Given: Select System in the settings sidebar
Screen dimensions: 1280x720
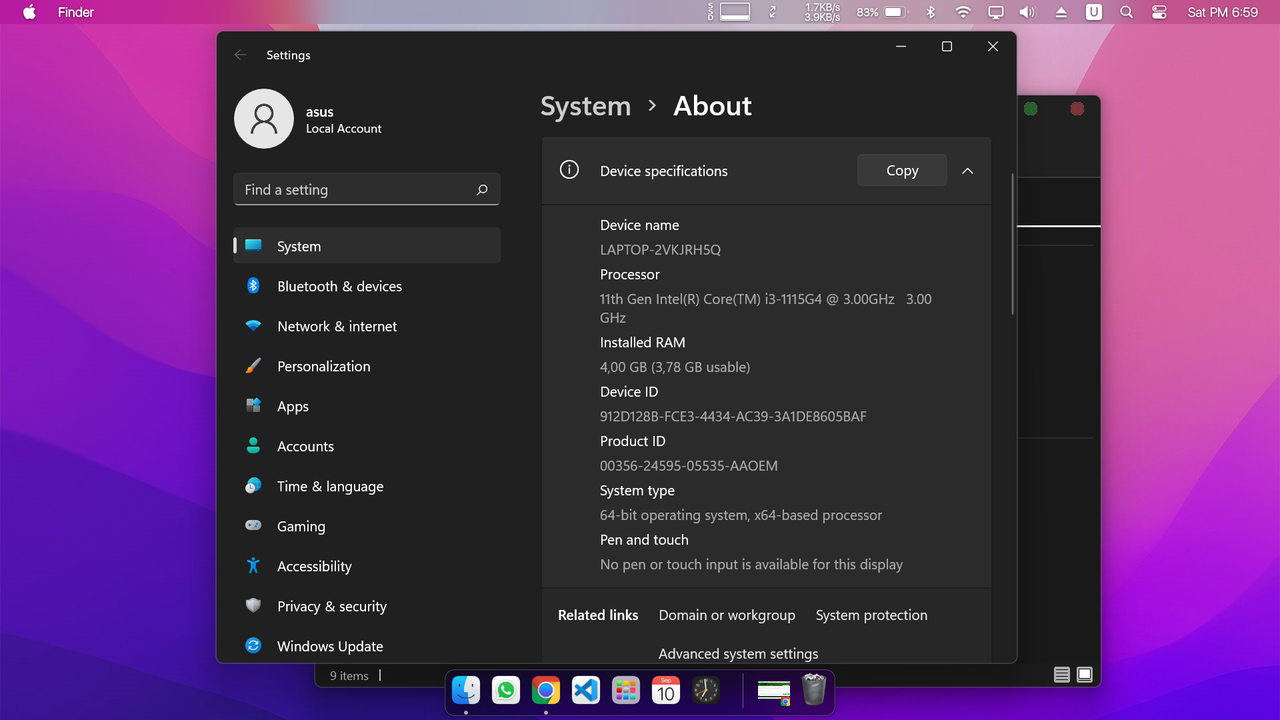Looking at the screenshot, I should (367, 246).
